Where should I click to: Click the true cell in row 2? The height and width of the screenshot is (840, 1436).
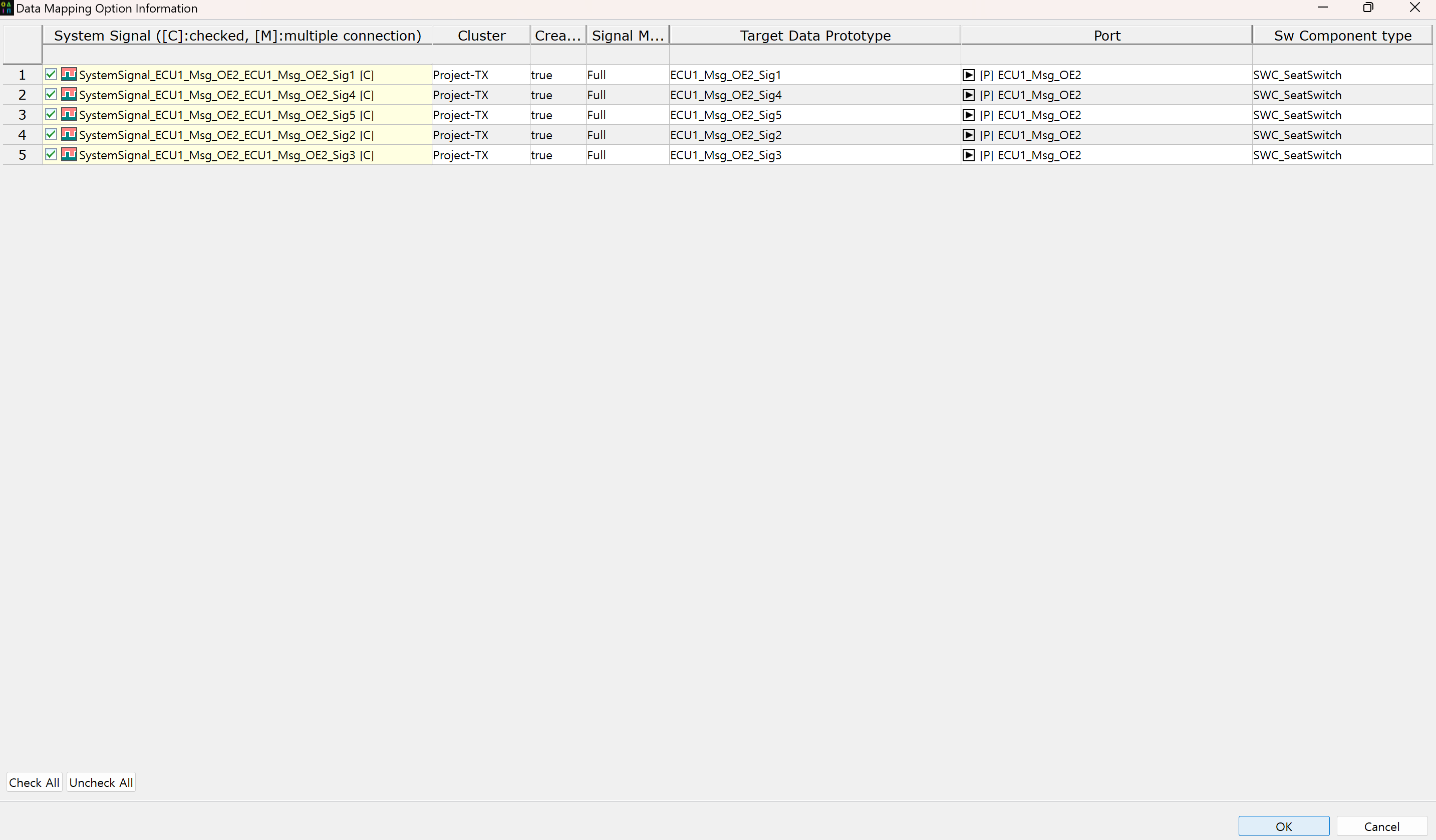(558, 95)
